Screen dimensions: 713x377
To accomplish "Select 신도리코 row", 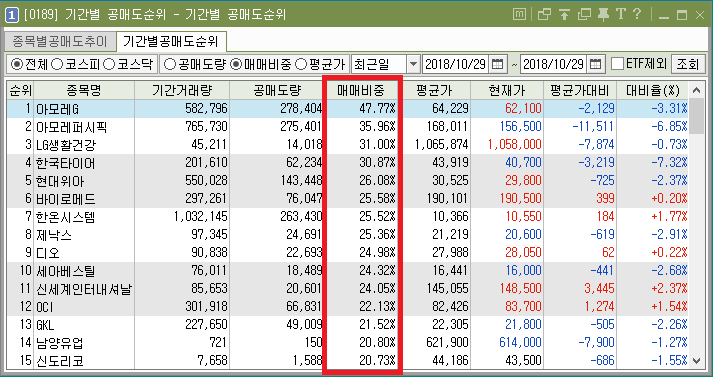I will 348,361.
